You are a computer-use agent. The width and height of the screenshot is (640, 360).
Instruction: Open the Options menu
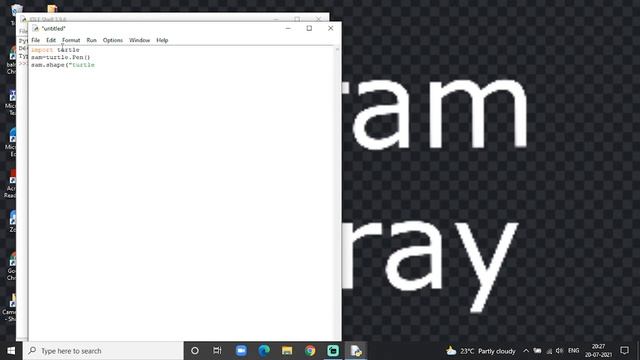pos(113,40)
